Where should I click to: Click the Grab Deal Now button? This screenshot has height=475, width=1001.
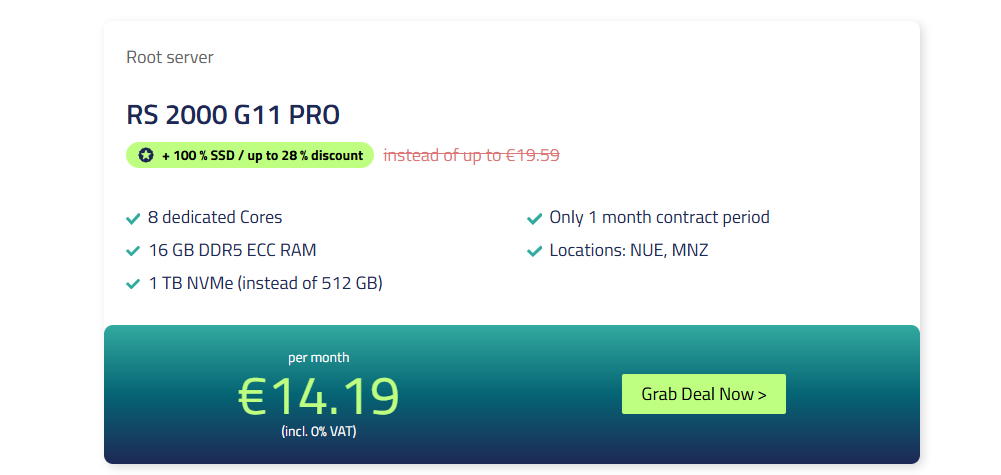[x=704, y=394]
